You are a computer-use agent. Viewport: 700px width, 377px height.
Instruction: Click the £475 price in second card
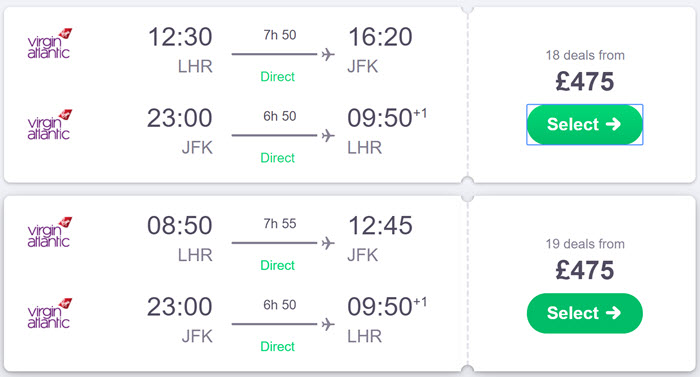coord(585,271)
